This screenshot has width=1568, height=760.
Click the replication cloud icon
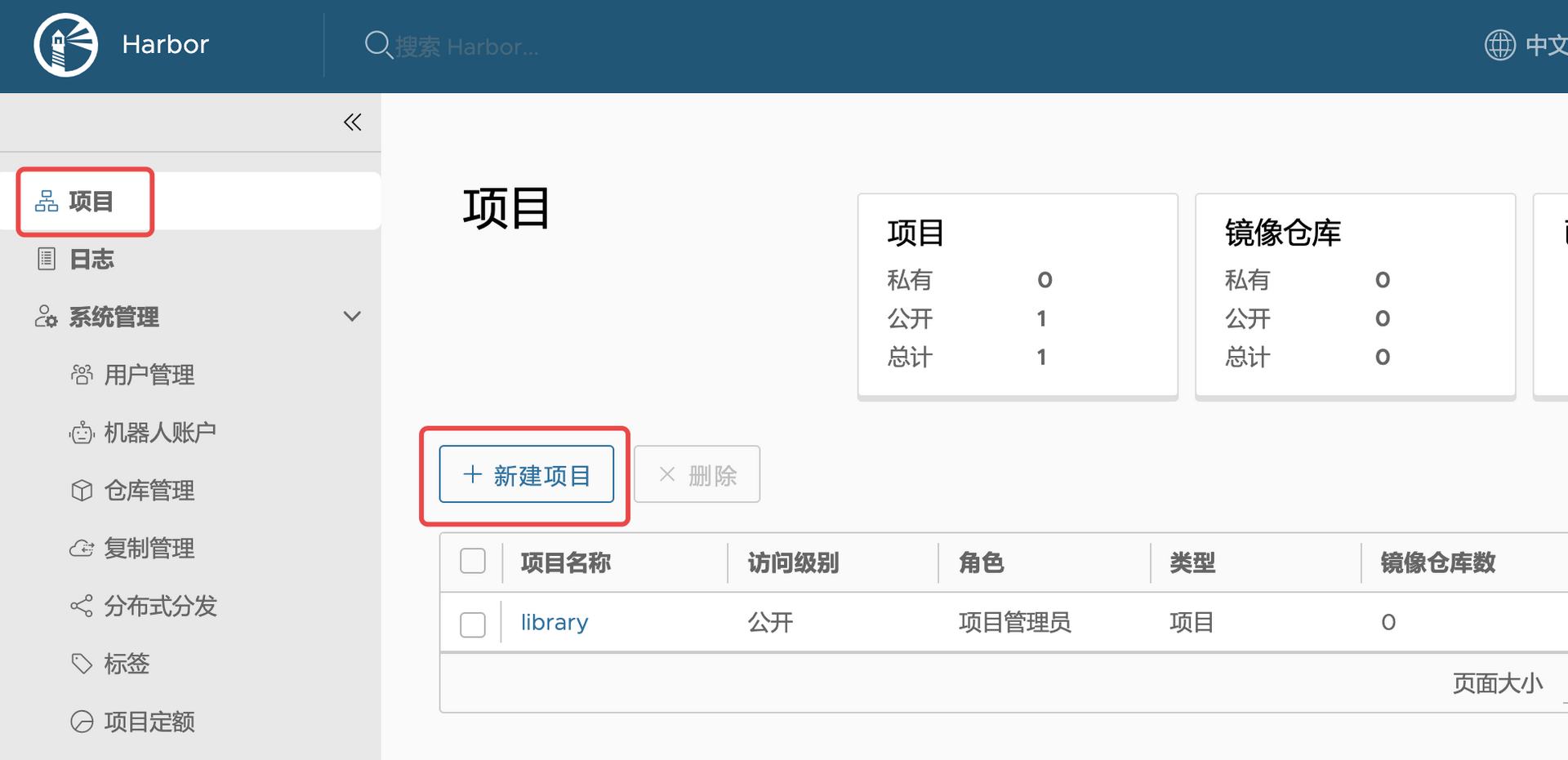tap(82, 549)
